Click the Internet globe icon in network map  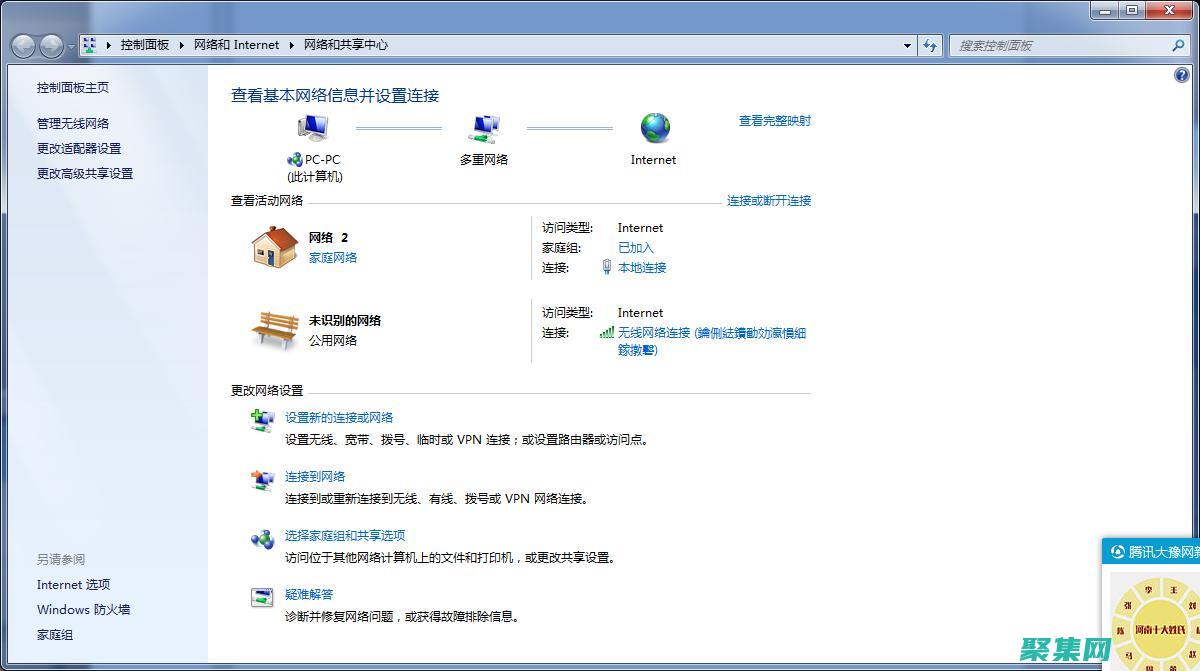click(655, 127)
